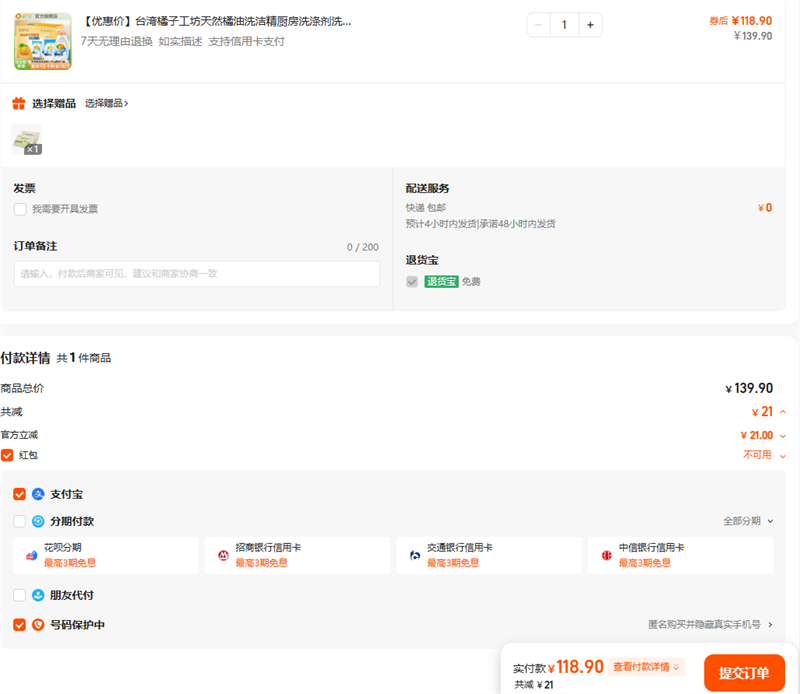Click the 朋友代付 friend-pay icon
Screen dimensions: 800x694
(38, 595)
